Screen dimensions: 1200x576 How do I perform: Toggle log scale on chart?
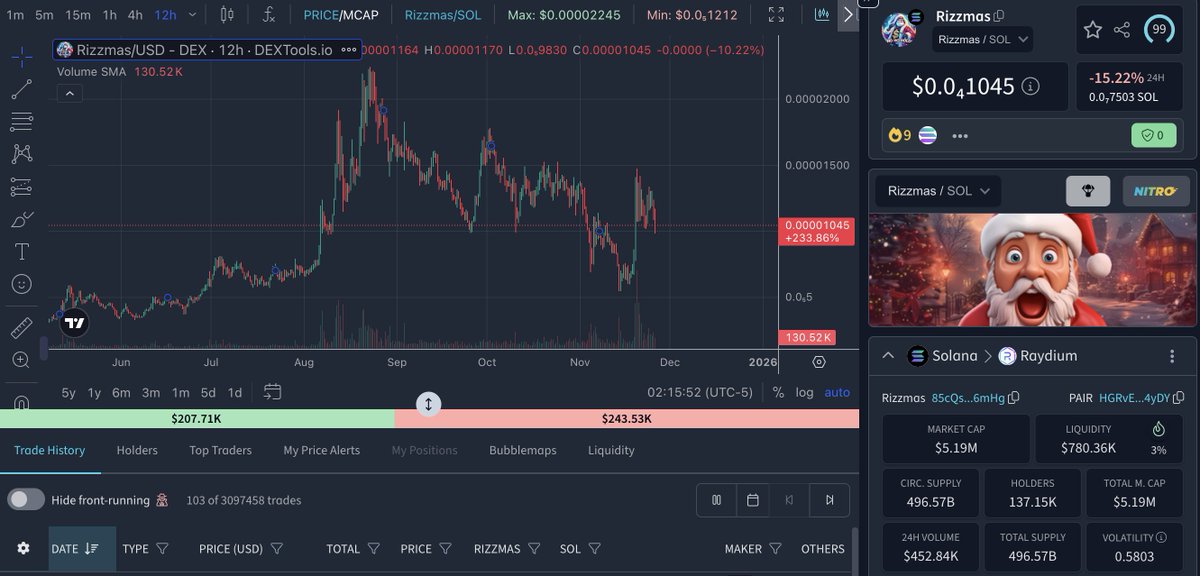(804, 392)
